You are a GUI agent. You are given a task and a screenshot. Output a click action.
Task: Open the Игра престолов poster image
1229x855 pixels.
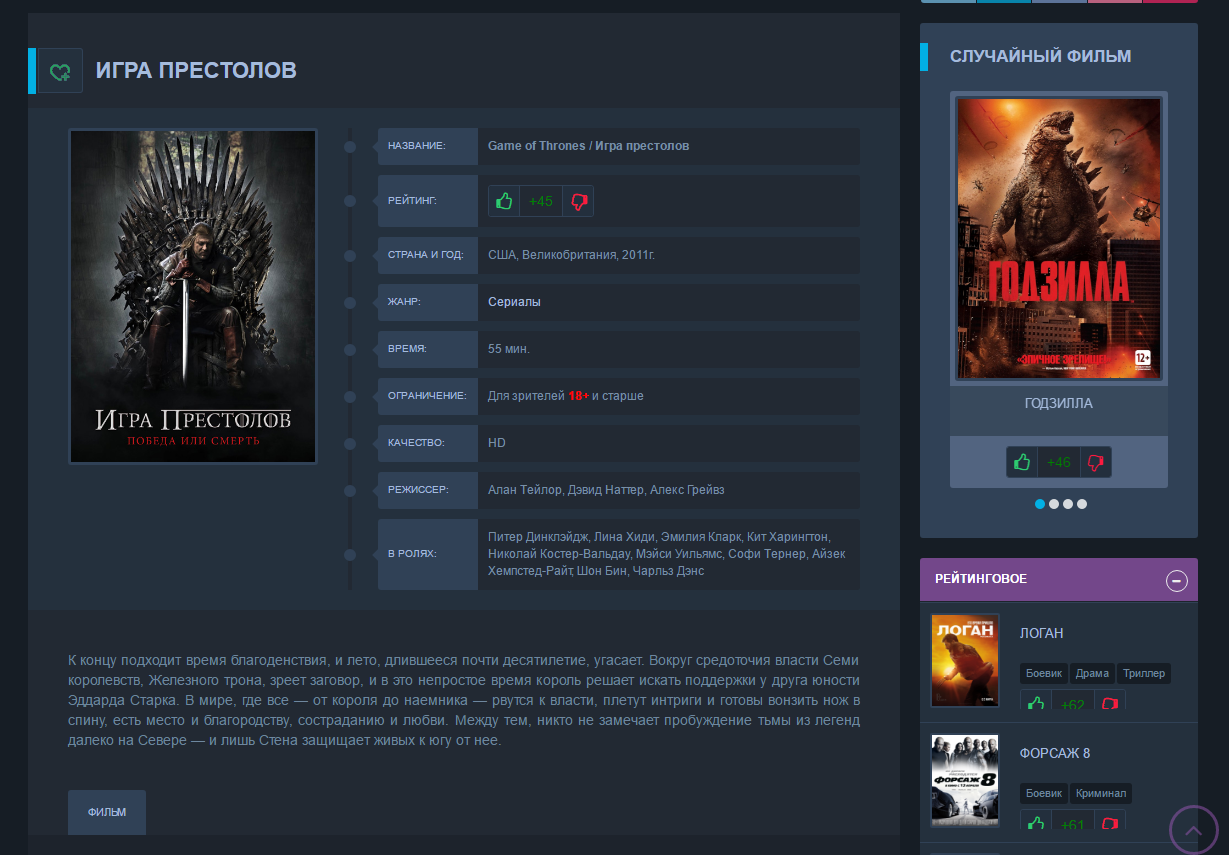[193, 297]
